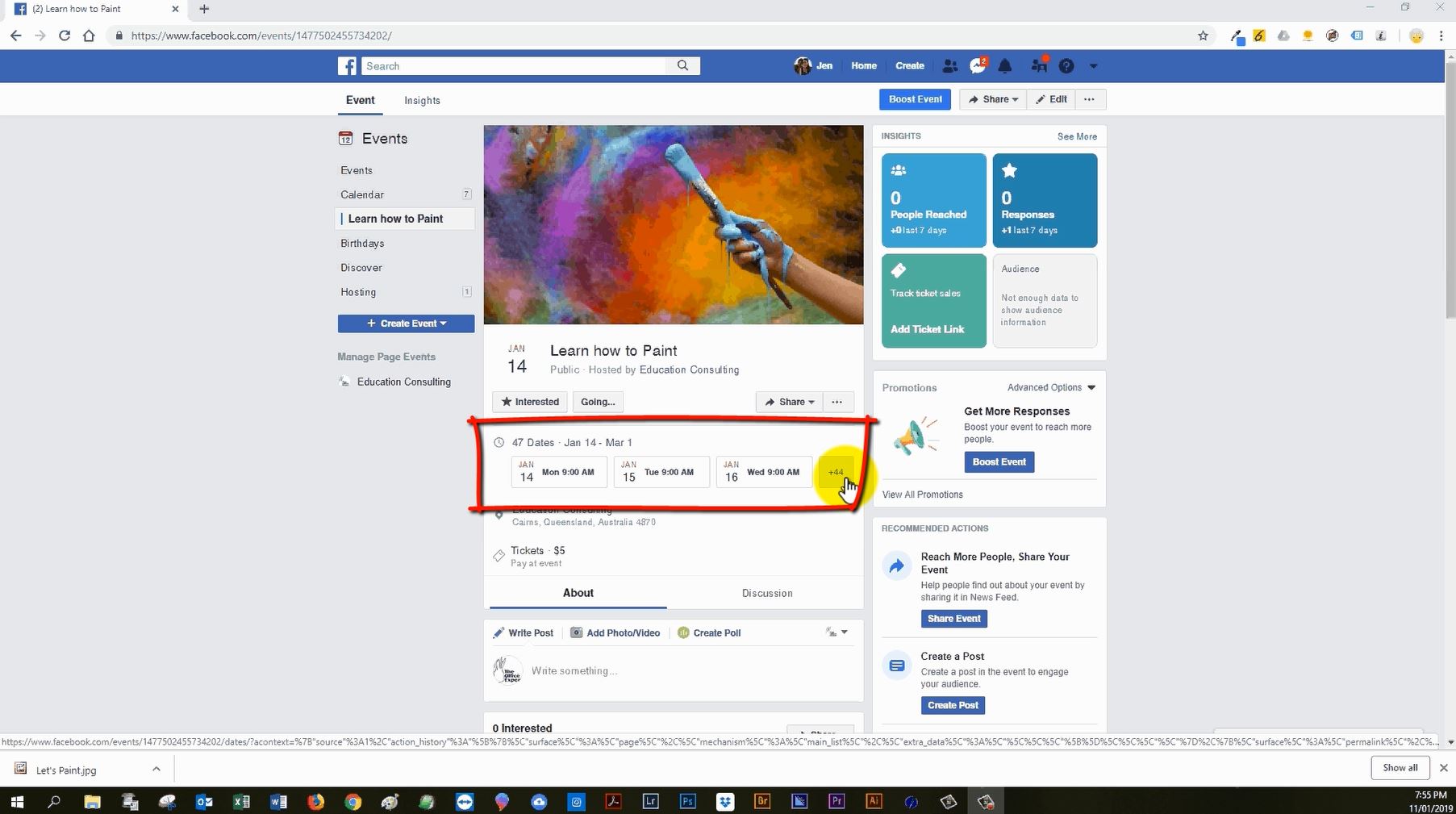
Task: Reload the page using the refresh icon
Action: pos(65,35)
